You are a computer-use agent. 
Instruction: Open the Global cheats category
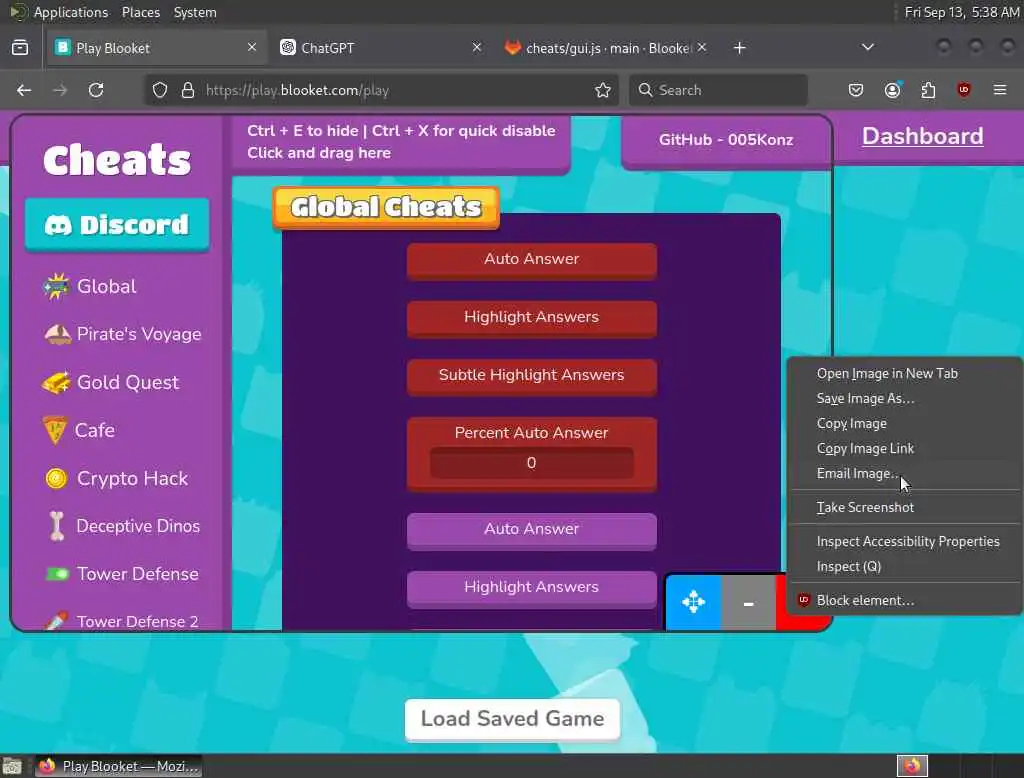tap(89, 286)
